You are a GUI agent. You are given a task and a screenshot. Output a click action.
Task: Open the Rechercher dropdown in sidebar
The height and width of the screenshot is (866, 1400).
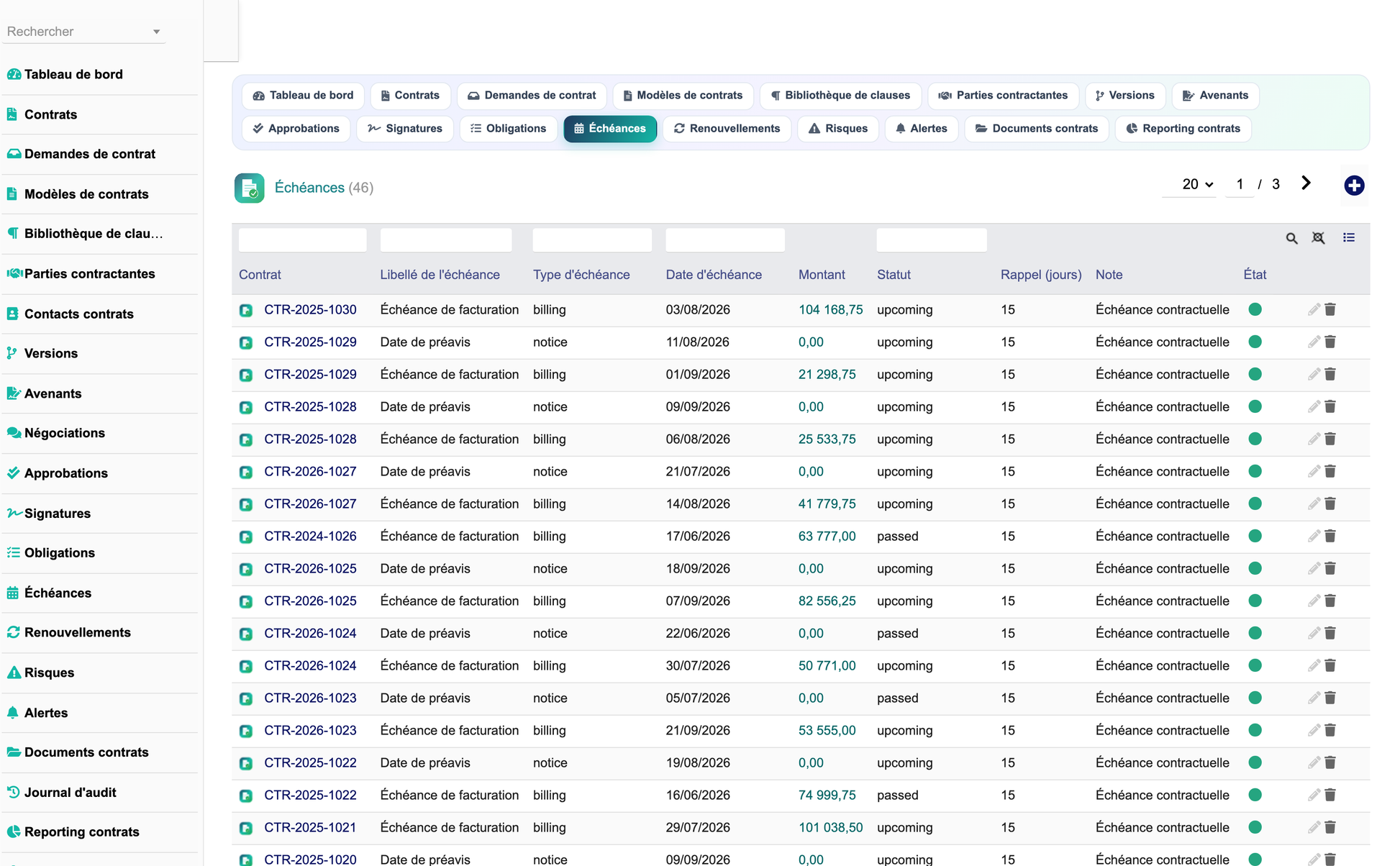coord(84,32)
